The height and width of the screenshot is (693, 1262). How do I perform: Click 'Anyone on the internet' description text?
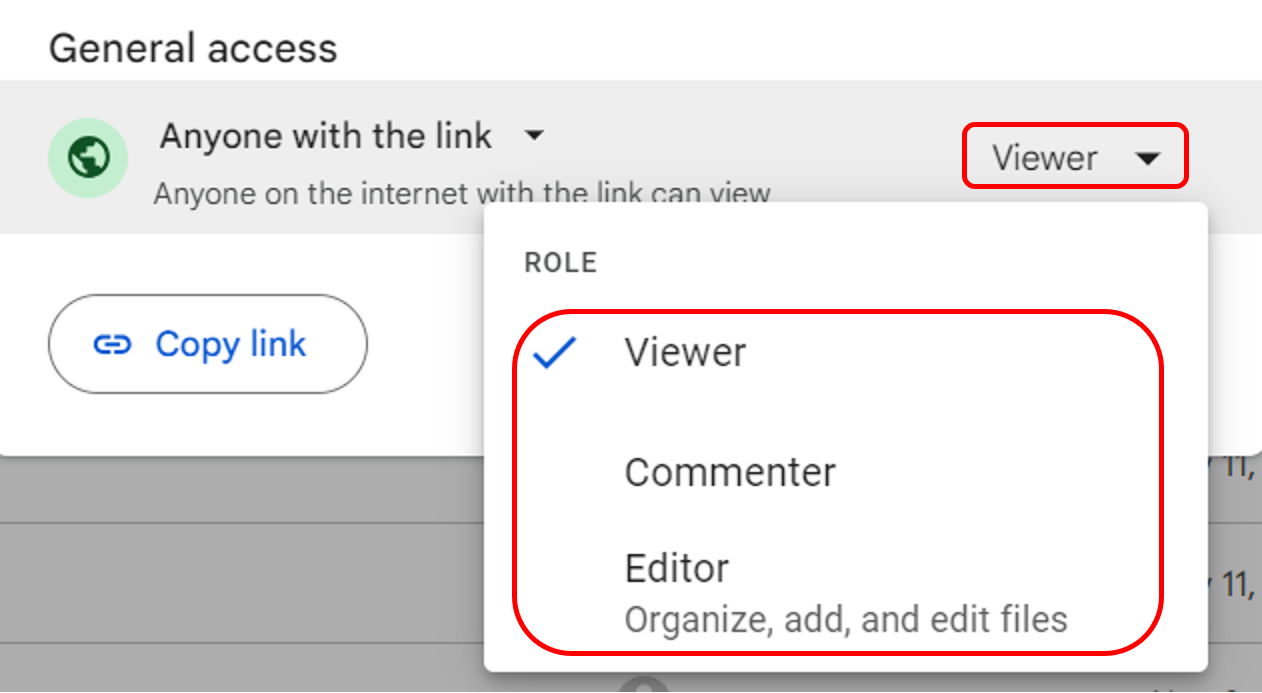click(318, 193)
